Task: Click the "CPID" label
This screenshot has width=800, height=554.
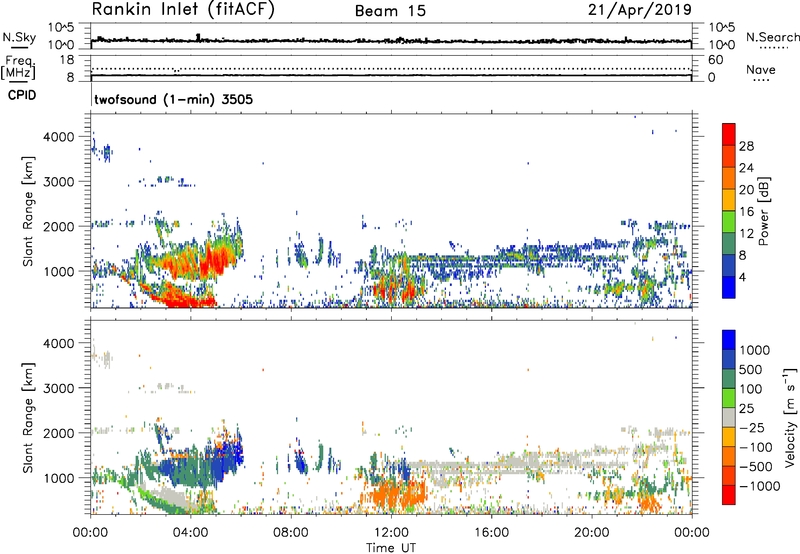Action: [x=22, y=95]
